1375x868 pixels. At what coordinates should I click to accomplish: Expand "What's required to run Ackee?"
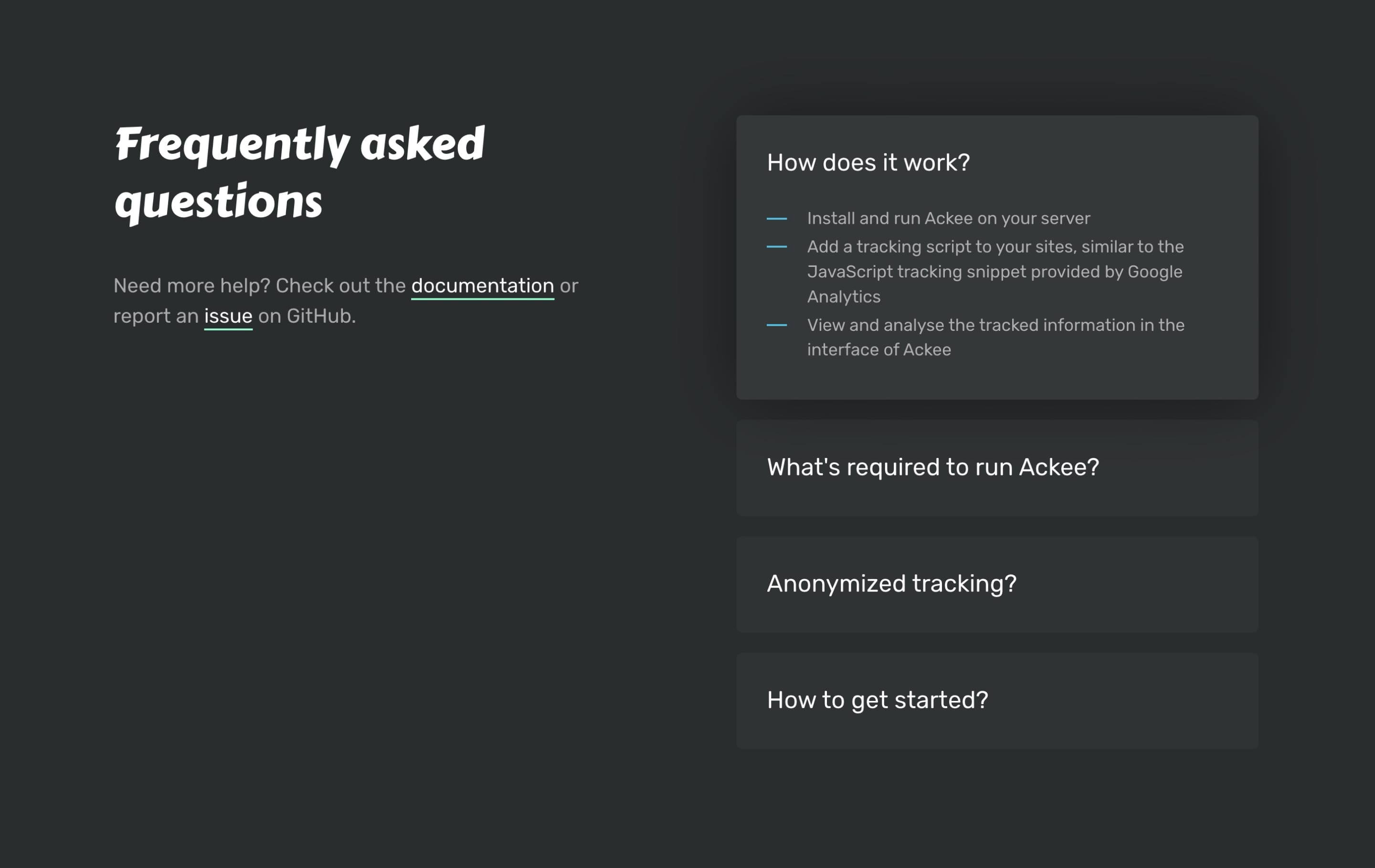[997, 468]
